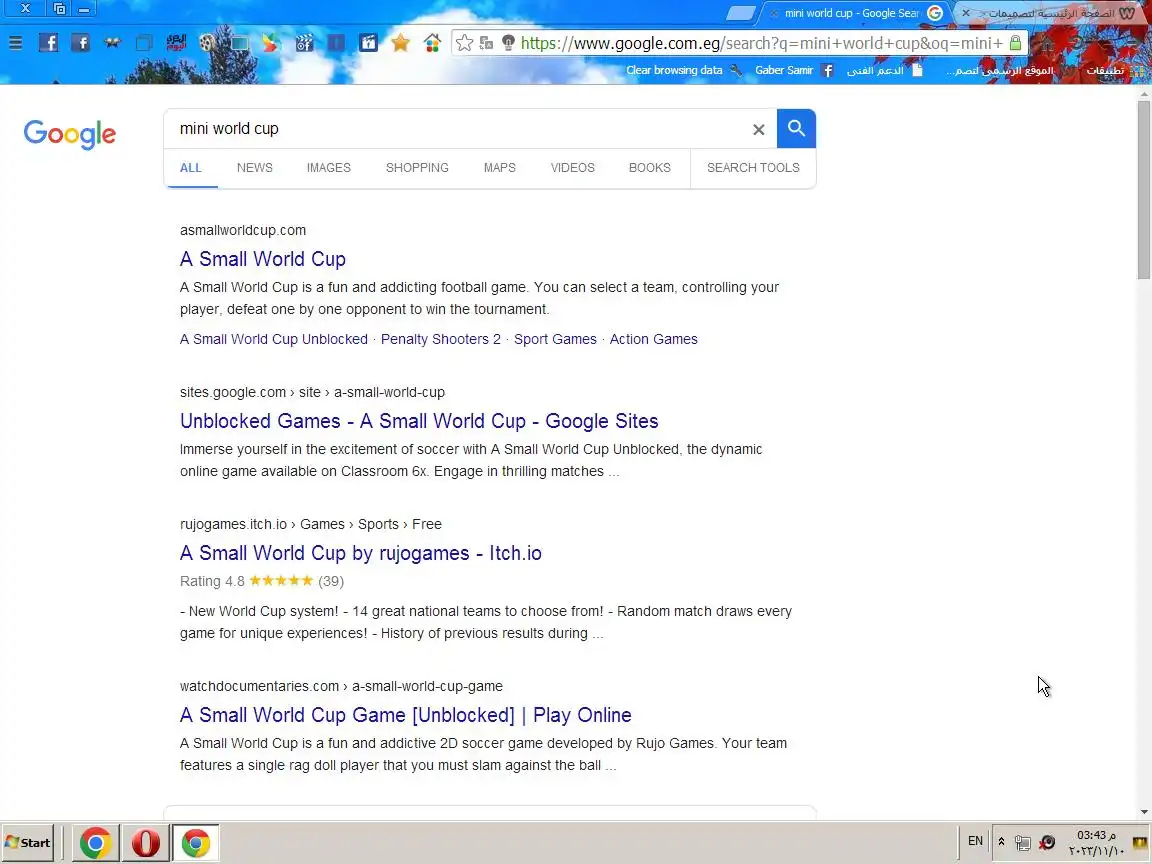Click the lightbulb icon in address bar
The image size is (1152, 864).
508,43
